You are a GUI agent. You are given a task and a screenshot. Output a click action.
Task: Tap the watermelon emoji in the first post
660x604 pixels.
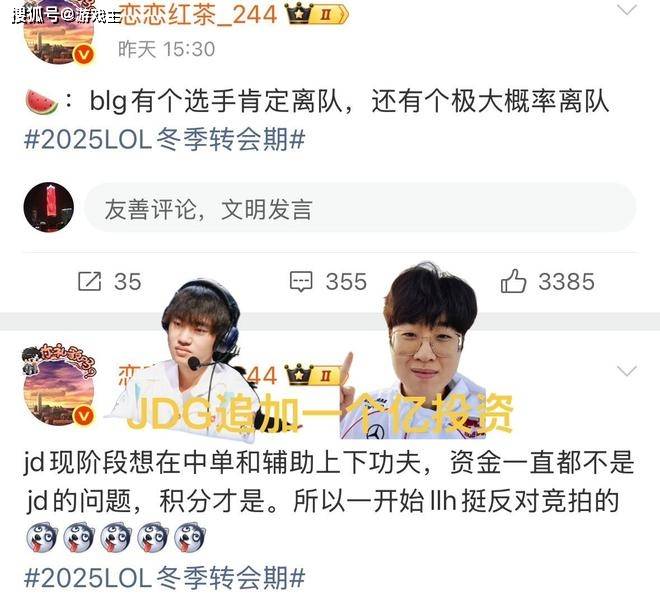(42, 101)
